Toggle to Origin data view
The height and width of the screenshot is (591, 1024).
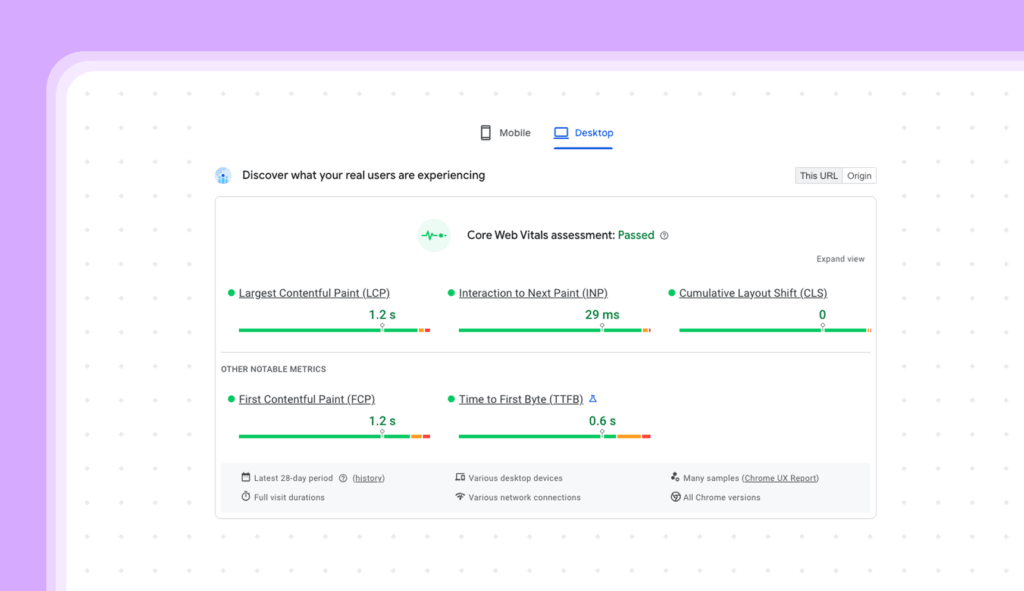(859, 176)
